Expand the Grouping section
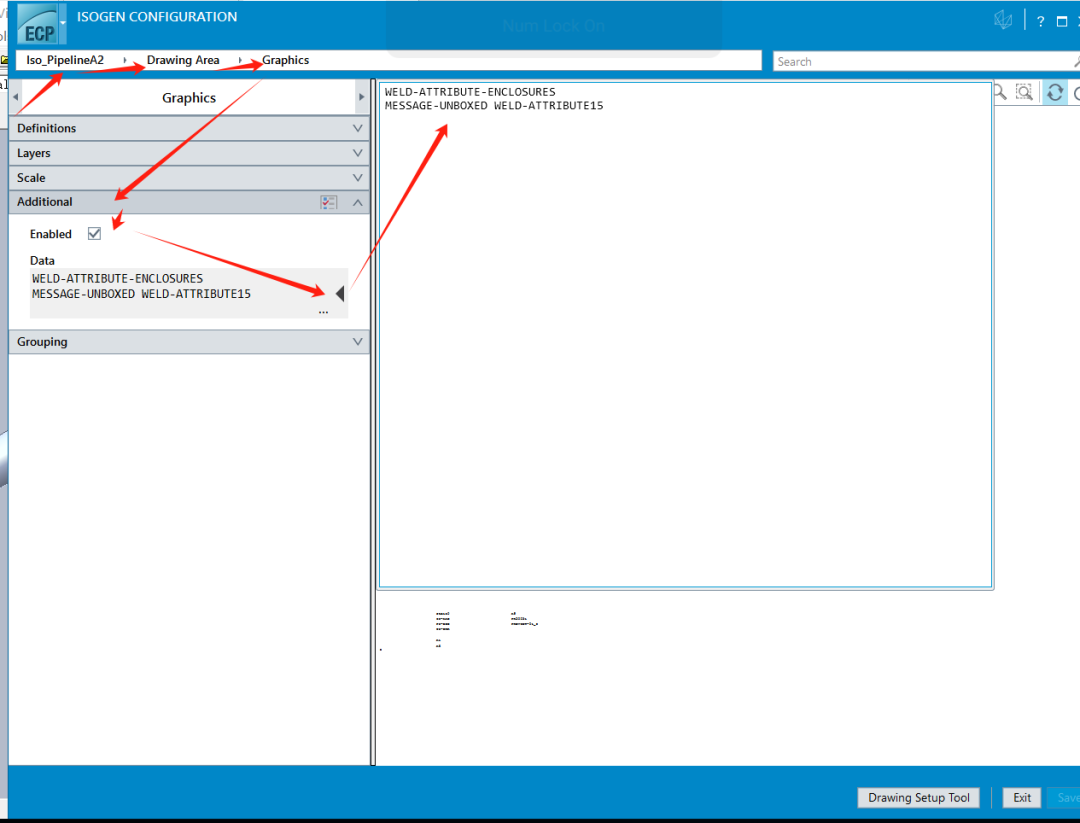This screenshot has width=1080, height=823. click(189, 342)
